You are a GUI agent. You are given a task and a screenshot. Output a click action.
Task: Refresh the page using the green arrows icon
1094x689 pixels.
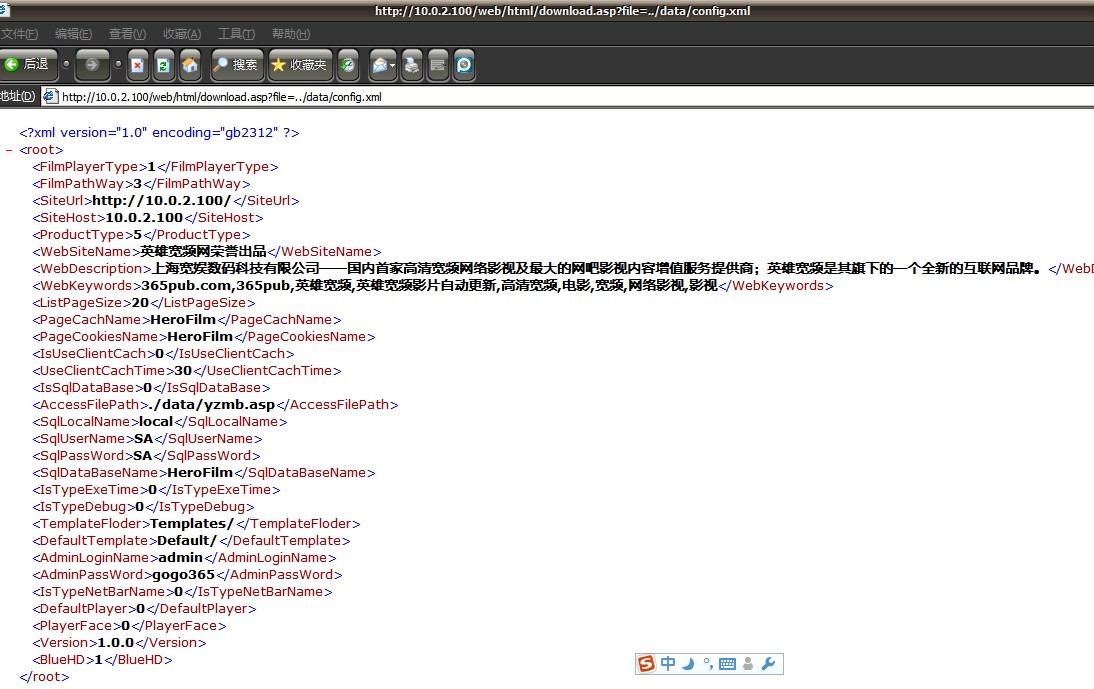[x=163, y=65]
